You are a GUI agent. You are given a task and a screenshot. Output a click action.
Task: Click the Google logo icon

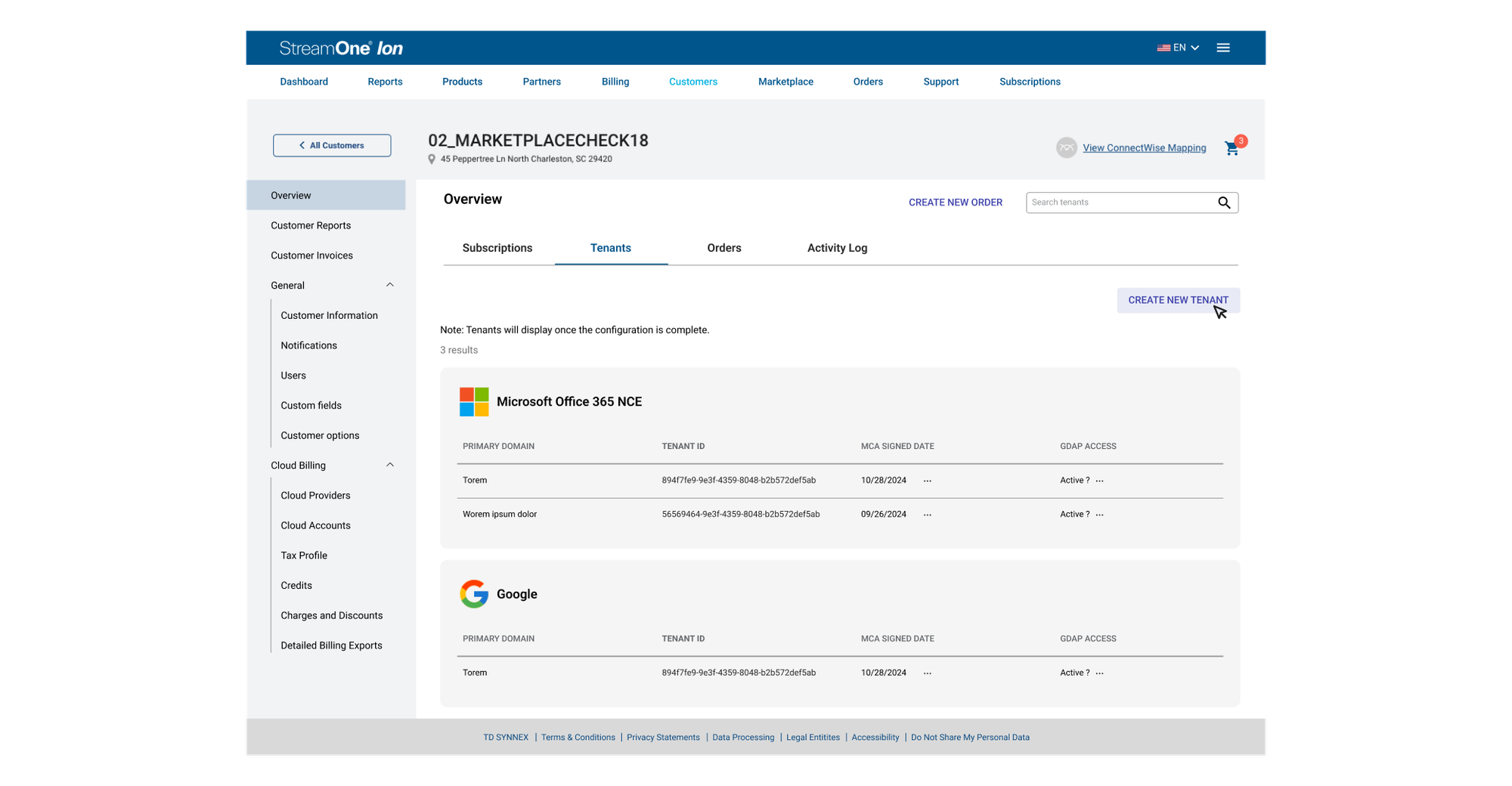point(474,594)
